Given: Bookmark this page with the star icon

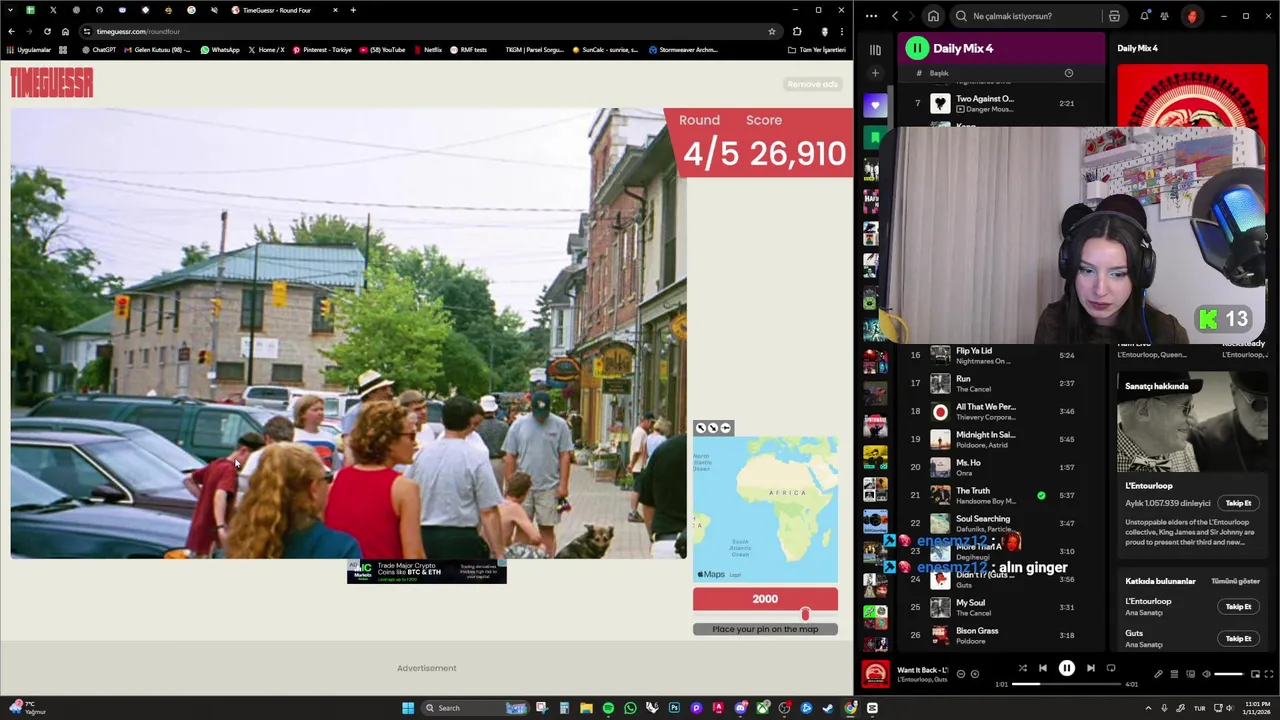Looking at the screenshot, I should point(772,31).
